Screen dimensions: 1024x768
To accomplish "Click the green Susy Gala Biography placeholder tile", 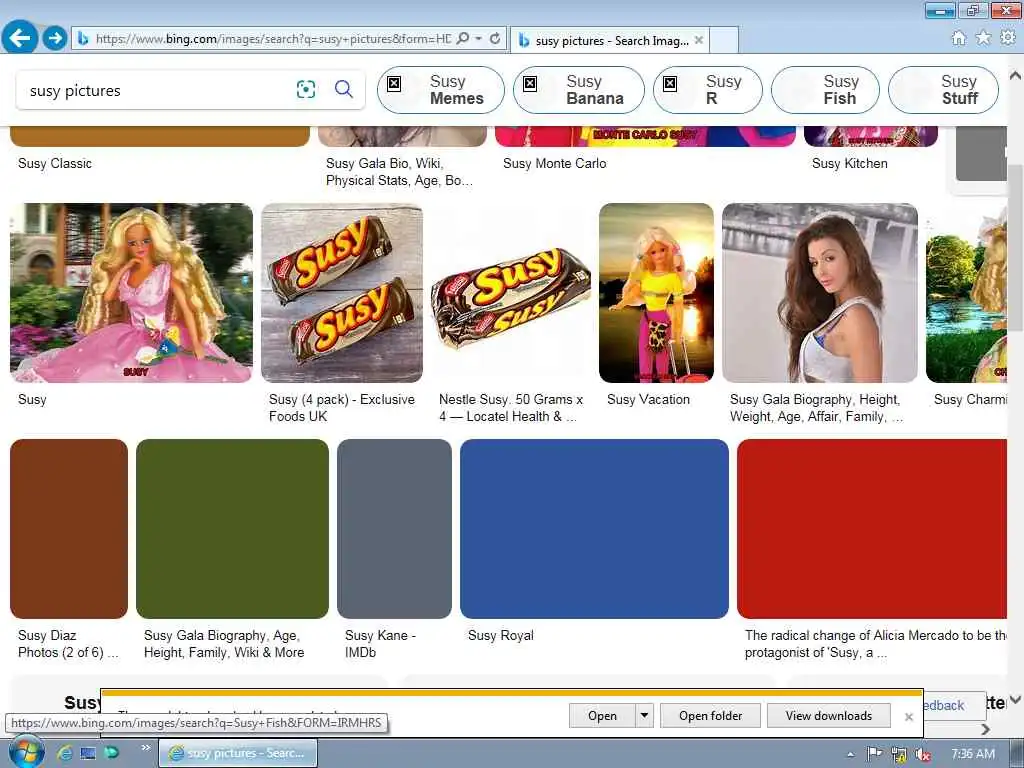I will point(232,529).
